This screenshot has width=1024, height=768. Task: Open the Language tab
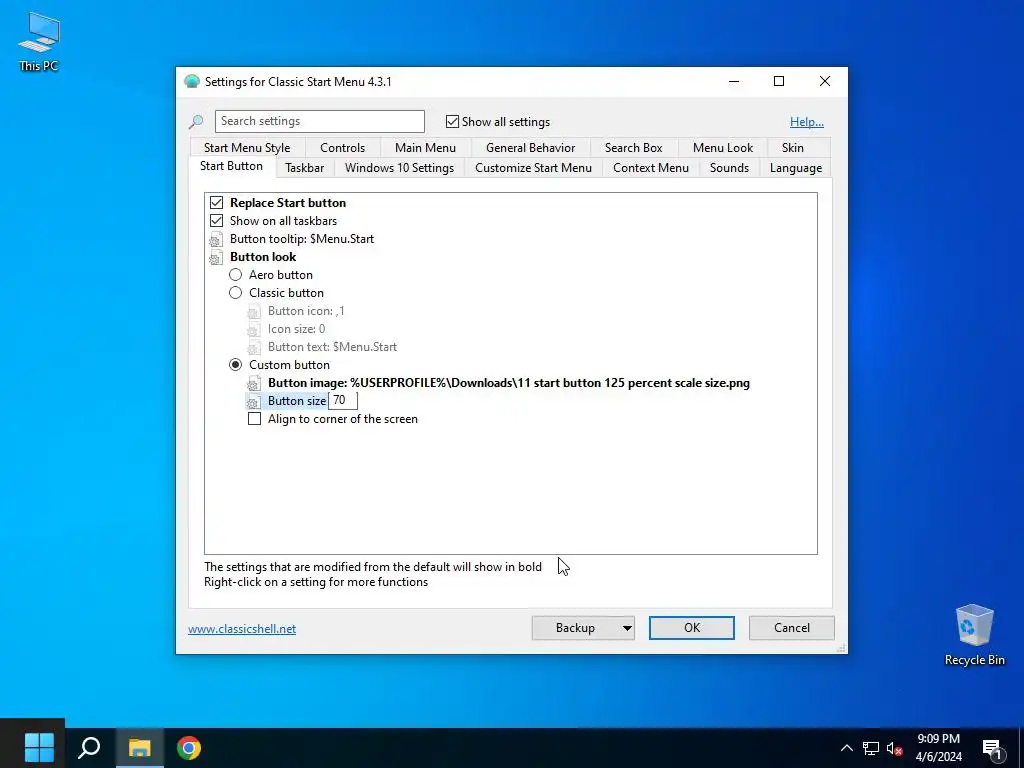(x=795, y=168)
